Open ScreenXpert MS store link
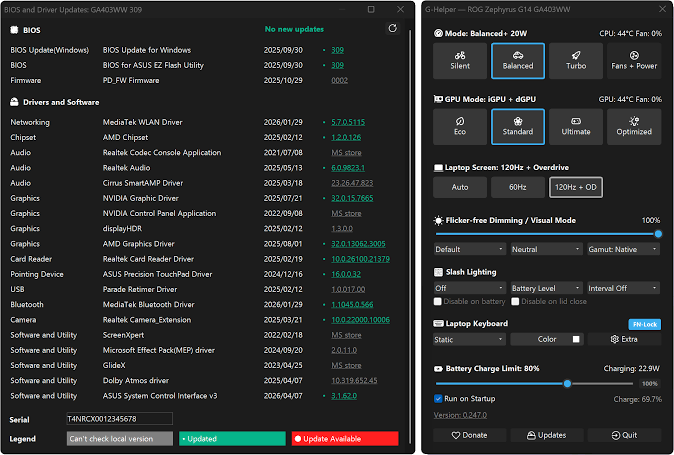Image resolution: width=674 pixels, height=455 pixels. tap(346, 335)
